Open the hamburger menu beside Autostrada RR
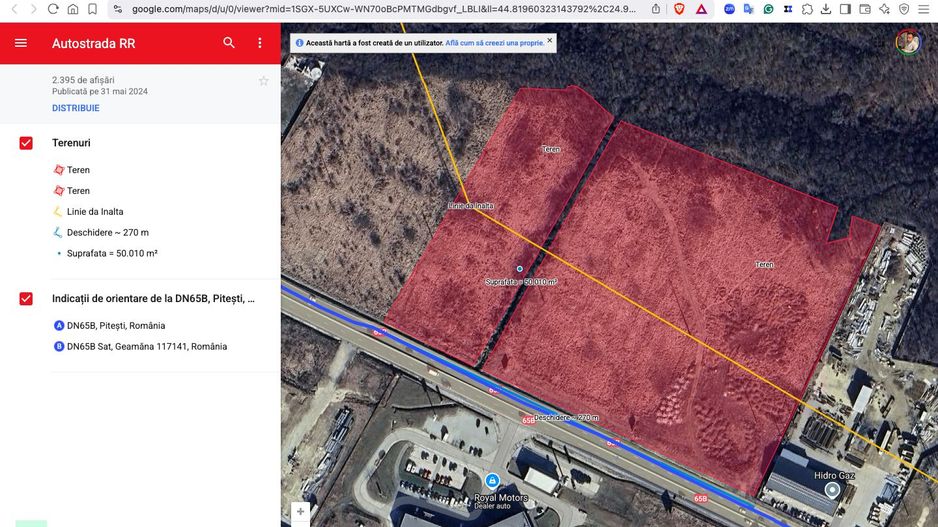938x527 pixels. click(21, 44)
